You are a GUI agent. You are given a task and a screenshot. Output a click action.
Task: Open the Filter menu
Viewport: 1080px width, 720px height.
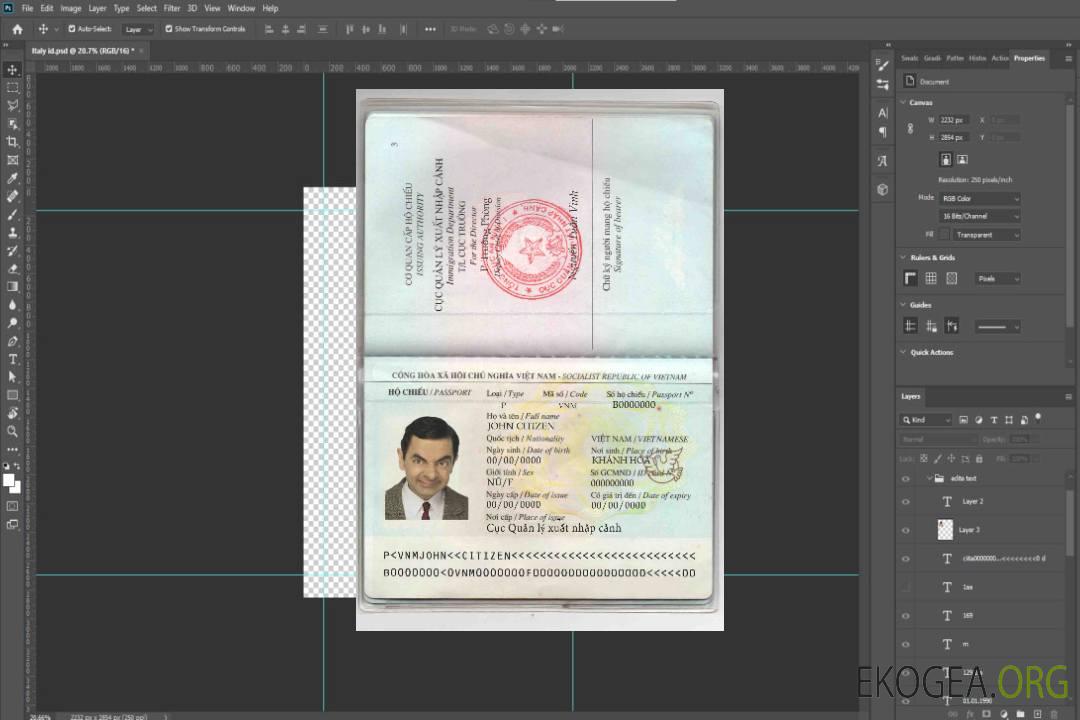coord(172,8)
